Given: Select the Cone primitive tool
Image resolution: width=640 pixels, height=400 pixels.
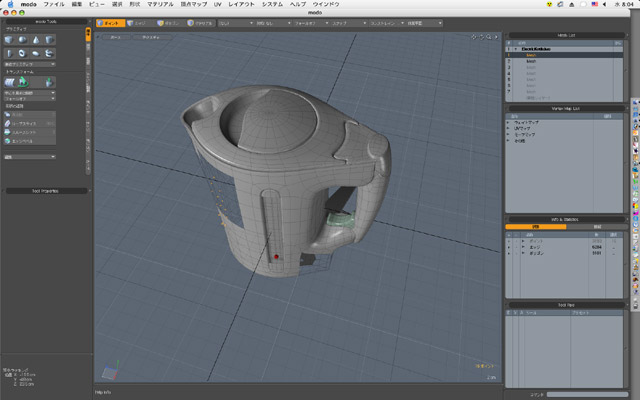Looking at the screenshot, I should [36, 40].
